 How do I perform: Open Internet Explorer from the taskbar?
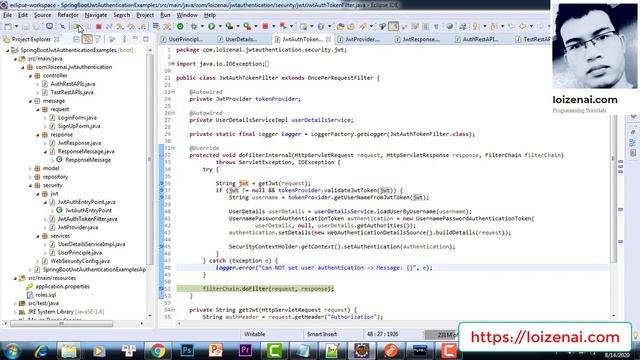[41, 350]
